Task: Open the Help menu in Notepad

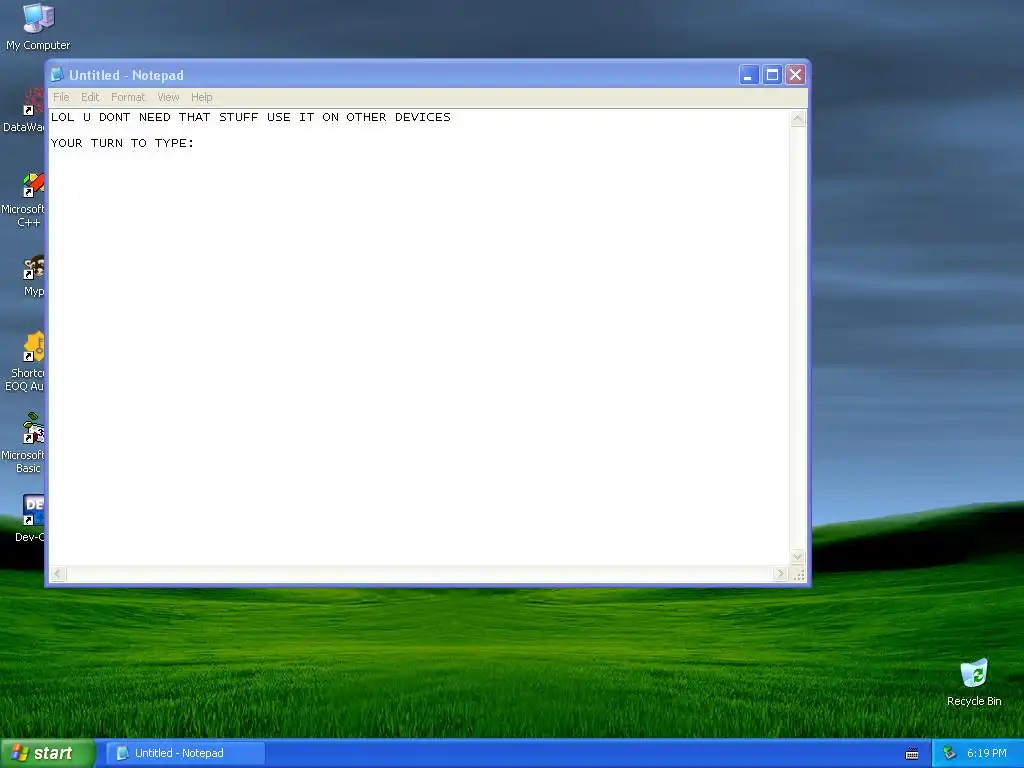Action: point(202,97)
